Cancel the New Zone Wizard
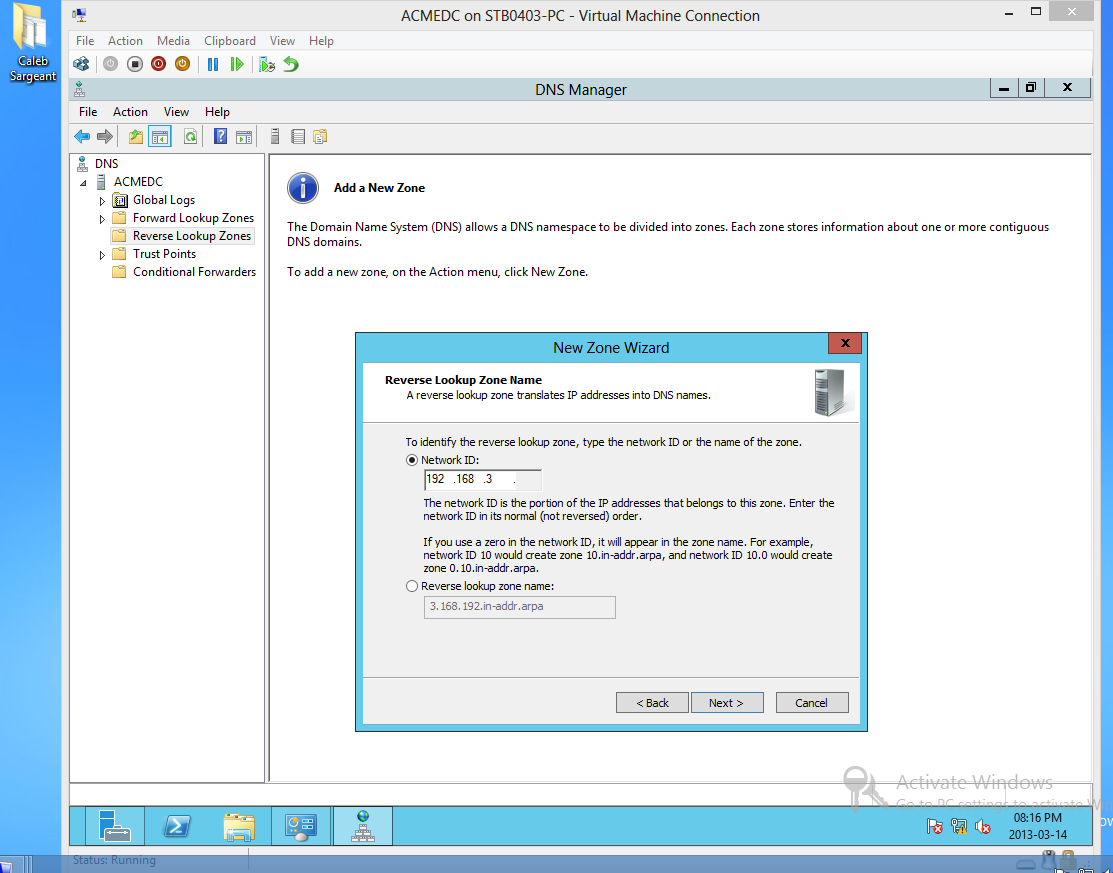 [x=812, y=703]
